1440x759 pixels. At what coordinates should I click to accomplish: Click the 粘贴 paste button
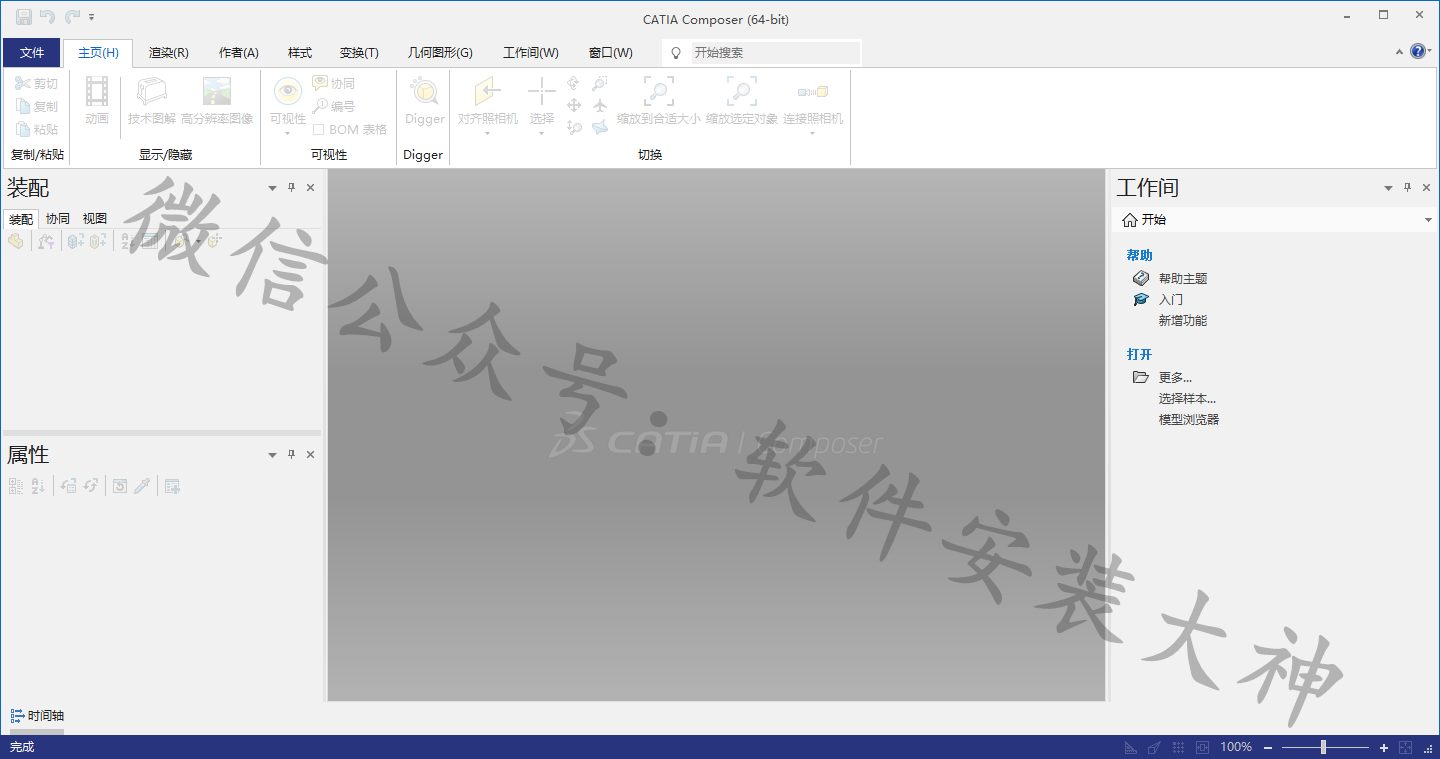coord(37,129)
